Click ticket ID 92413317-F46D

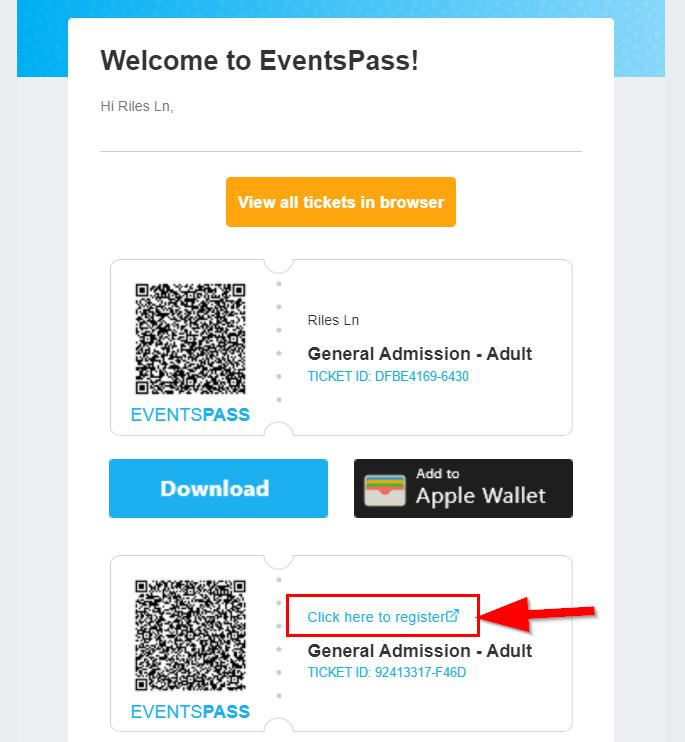pos(386,672)
